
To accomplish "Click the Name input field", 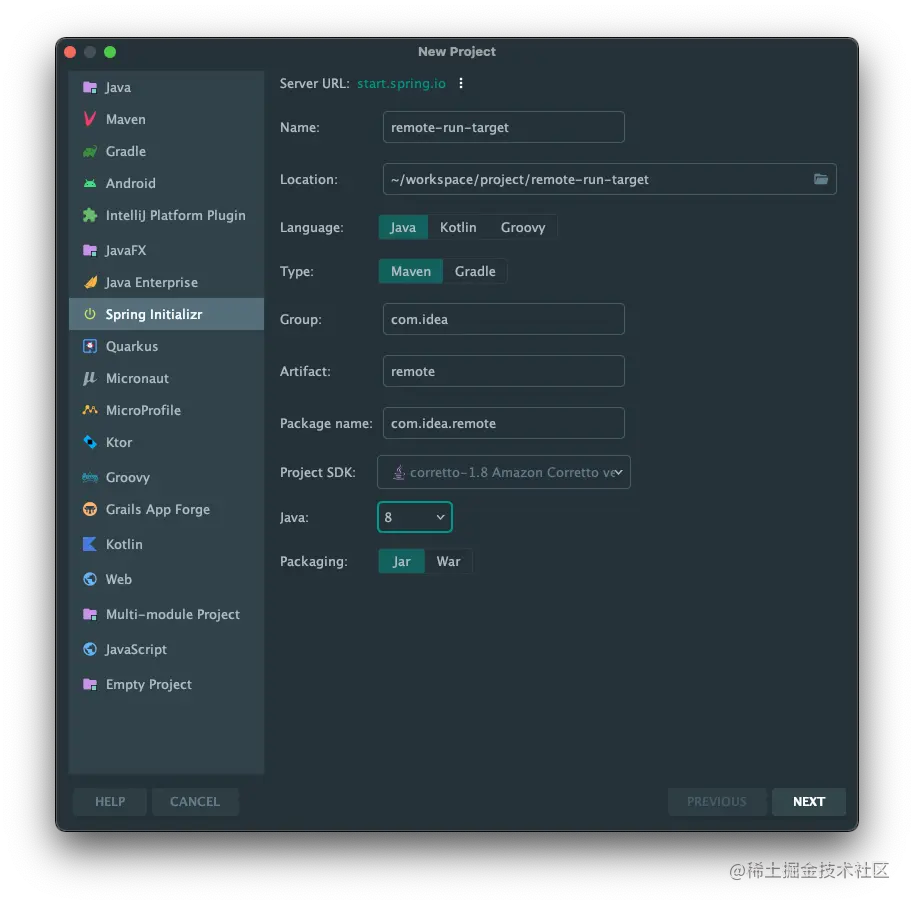I will (504, 127).
